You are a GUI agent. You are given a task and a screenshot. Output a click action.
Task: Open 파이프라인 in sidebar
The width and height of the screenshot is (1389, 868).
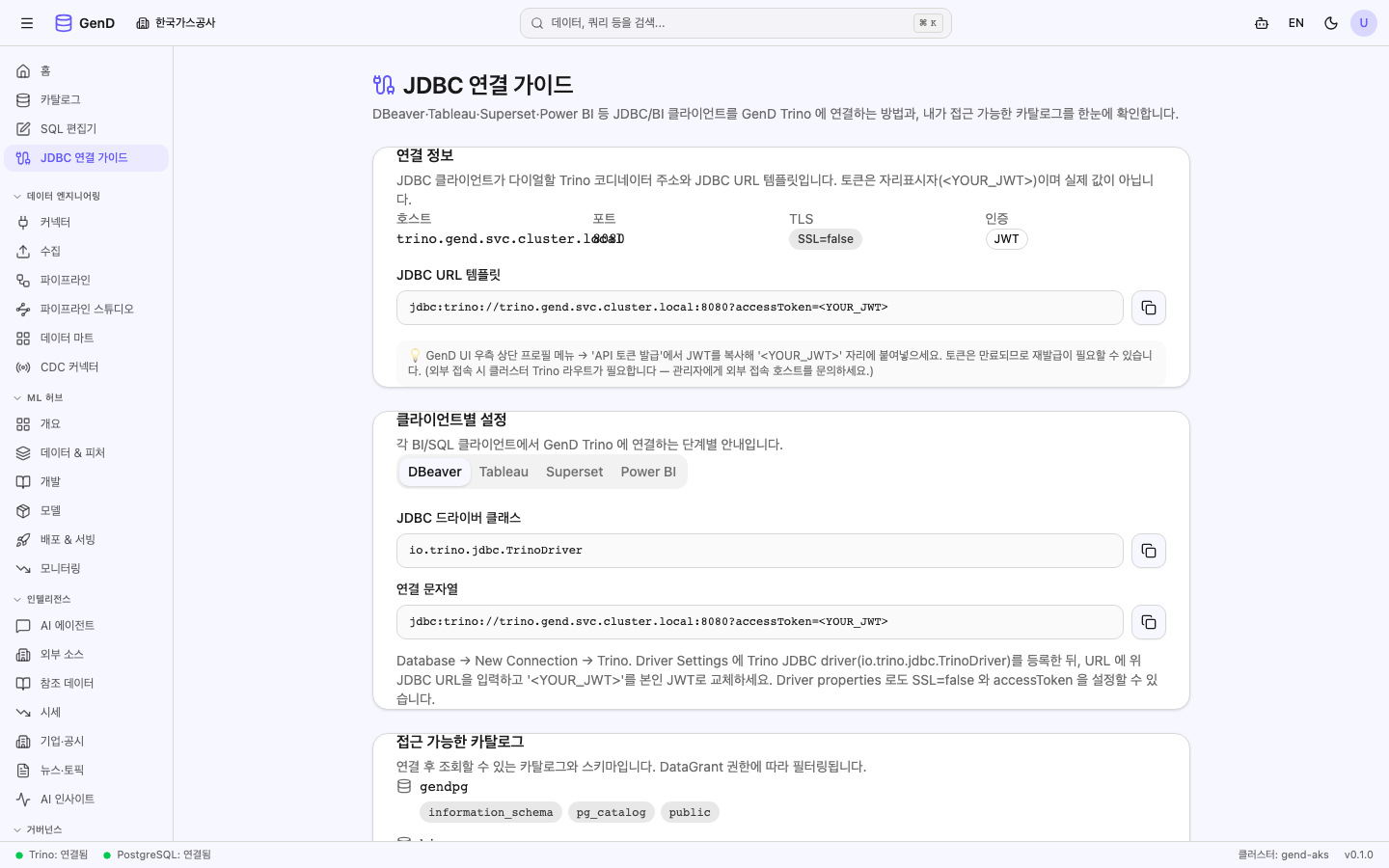87,281
